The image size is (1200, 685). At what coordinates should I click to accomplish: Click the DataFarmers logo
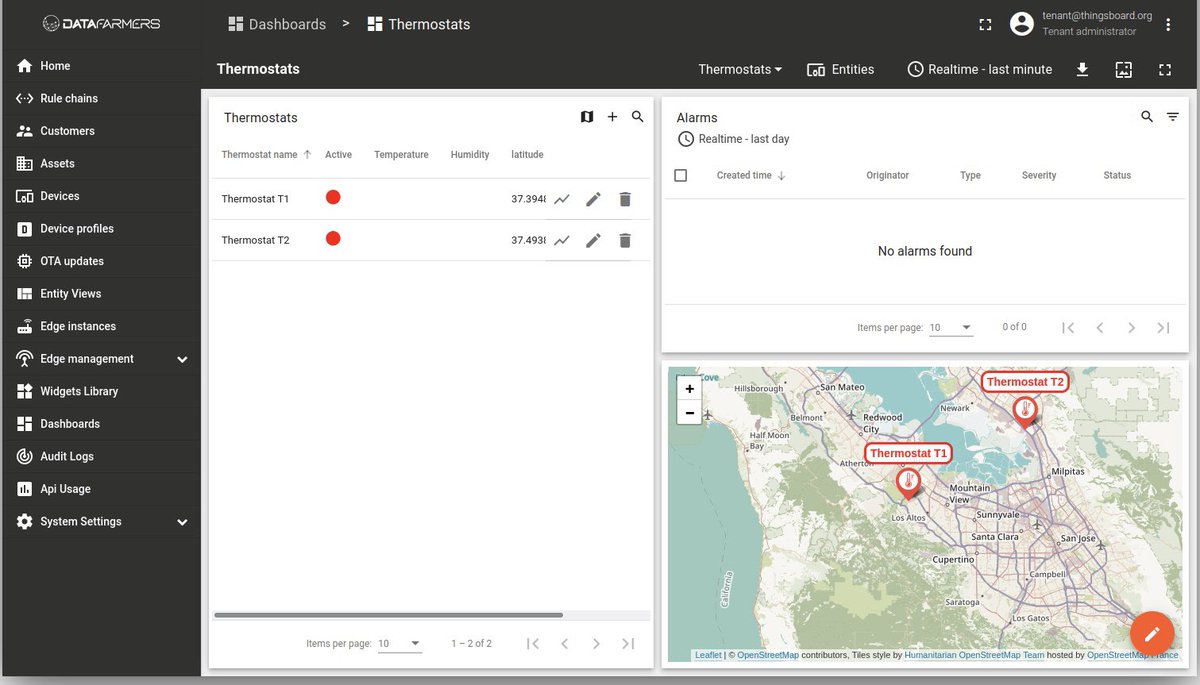[x=101, y=23]
